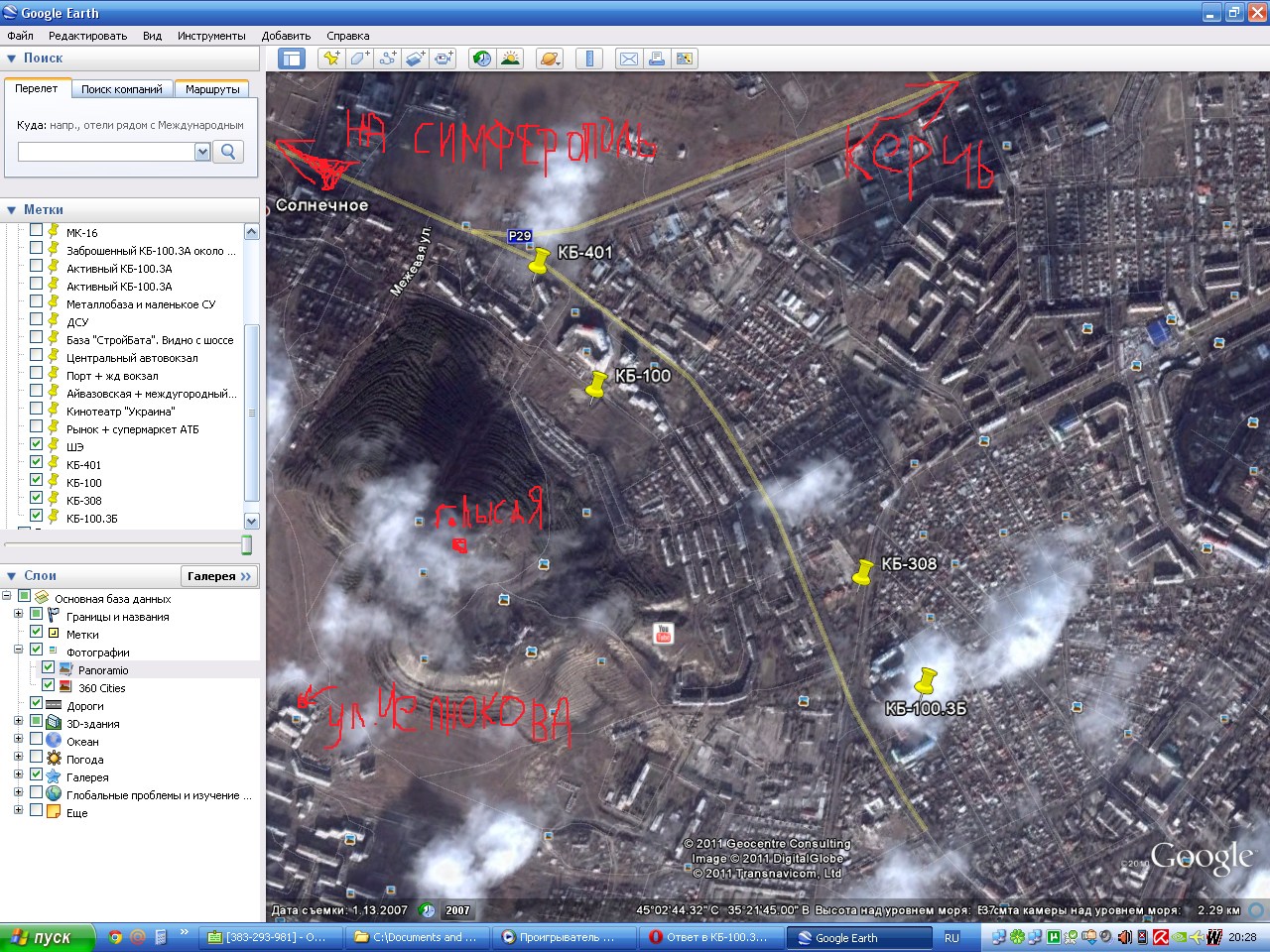Click the Add Image Overlay toolbar icon
Viewport: 1270px width, 952px height.
[415, 59]
